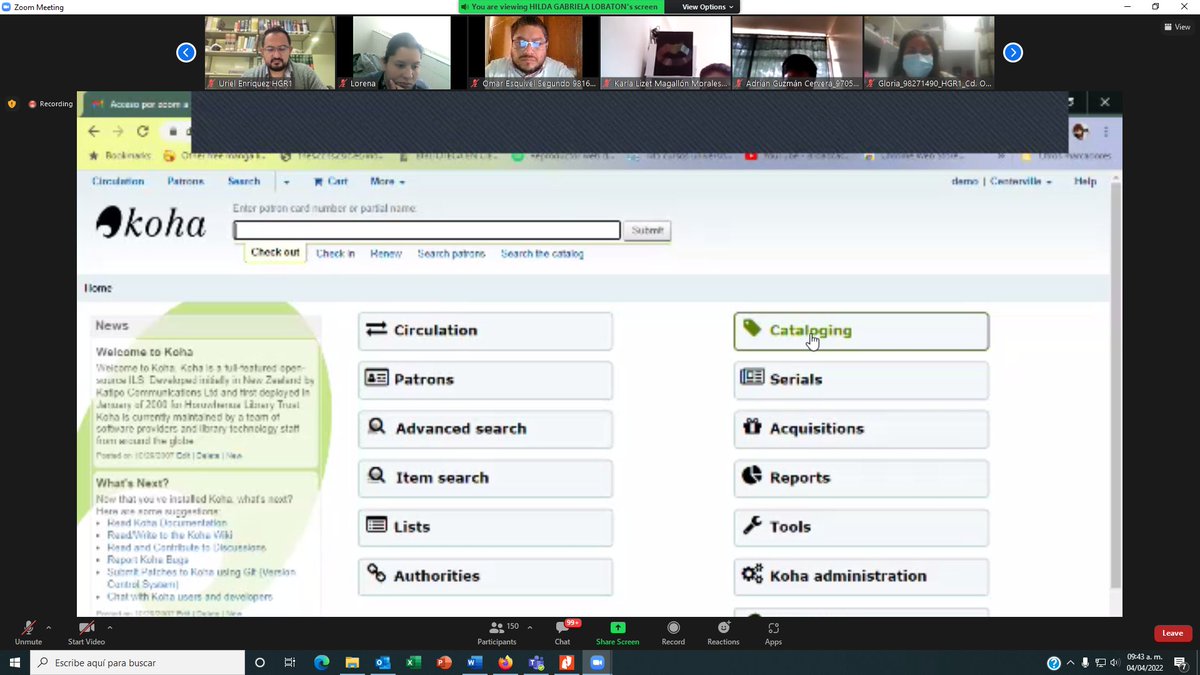Select the Check out tab
Screen dimensions: 1200x675
pos(275,253)
